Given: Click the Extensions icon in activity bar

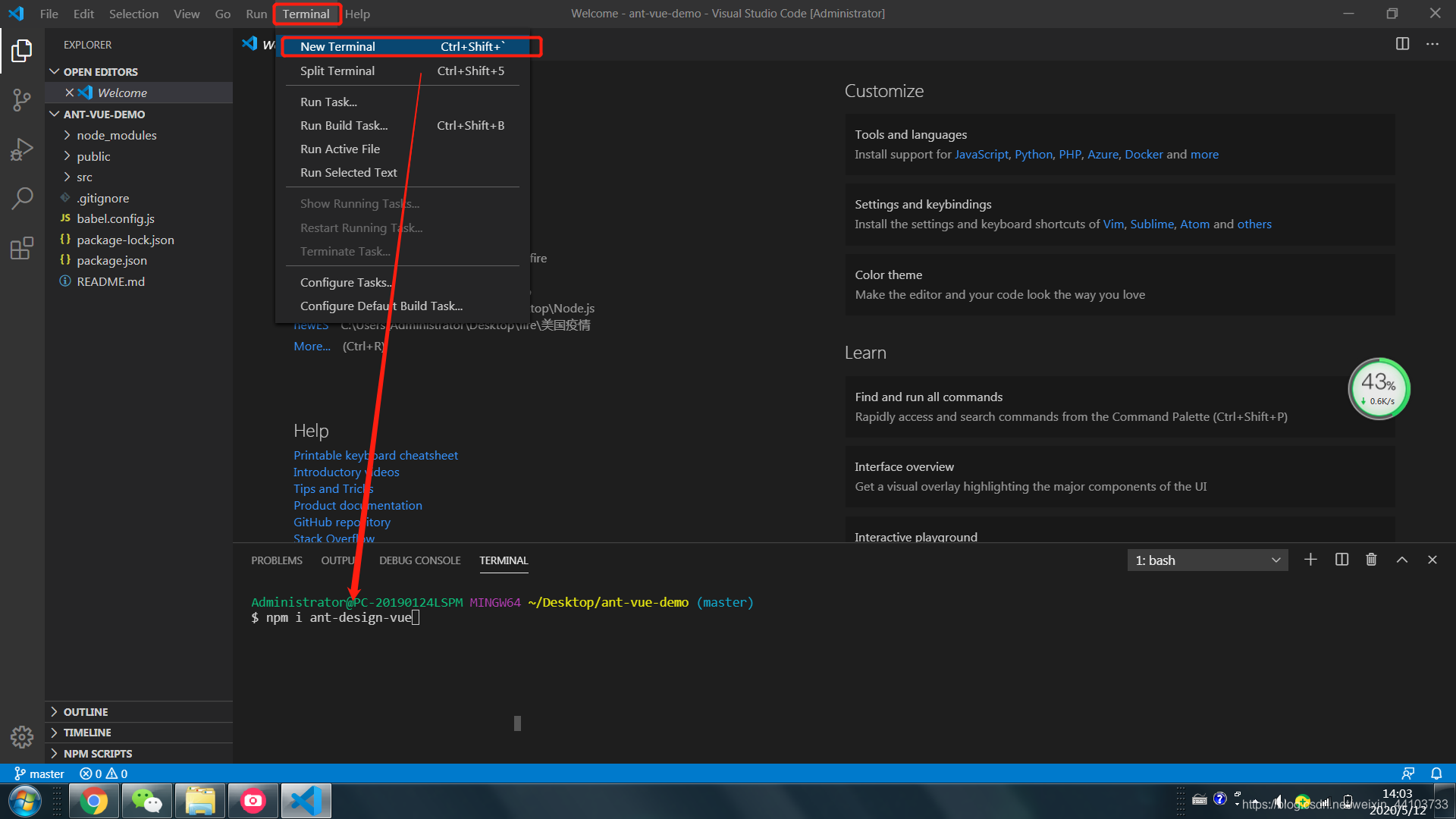Looking at the screenshot, I should tap(22, 247).
